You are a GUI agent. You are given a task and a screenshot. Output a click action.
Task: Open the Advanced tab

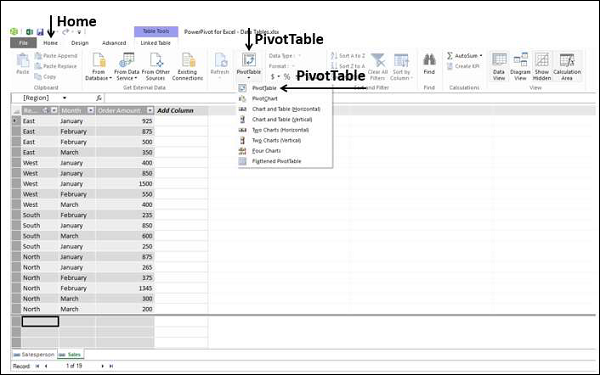(x=114, y=43)
